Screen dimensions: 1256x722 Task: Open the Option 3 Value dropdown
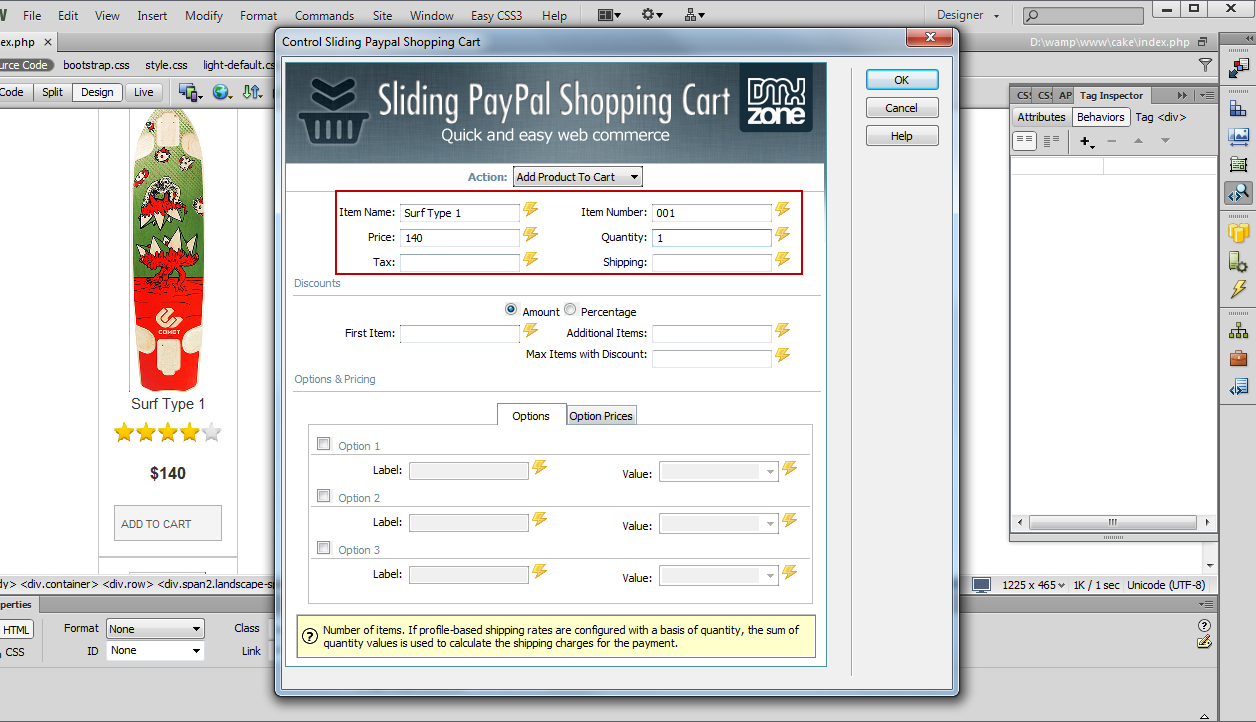click(719, 576)
